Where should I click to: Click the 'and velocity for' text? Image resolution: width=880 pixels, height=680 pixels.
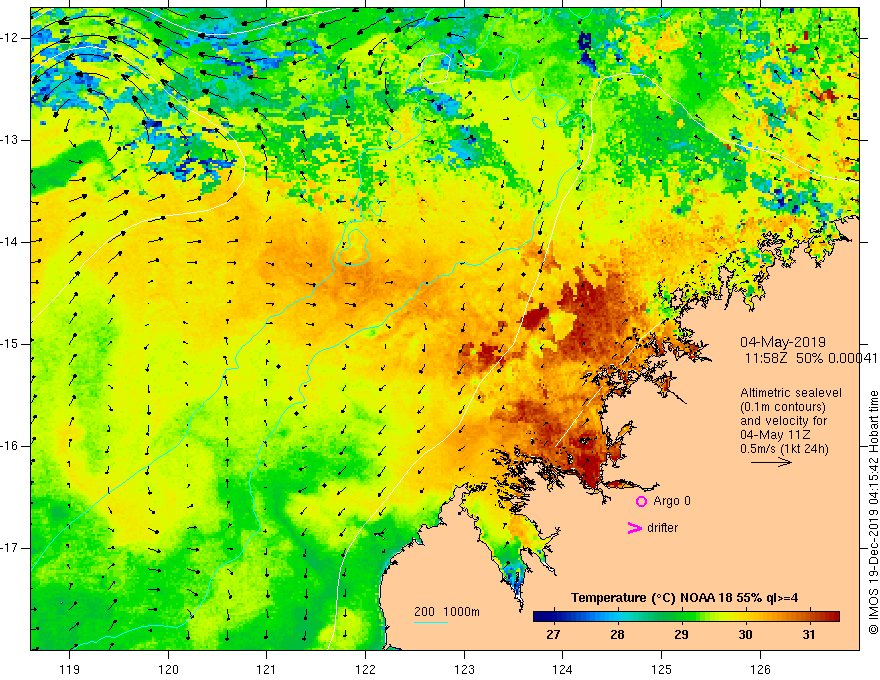pos(783,421)
